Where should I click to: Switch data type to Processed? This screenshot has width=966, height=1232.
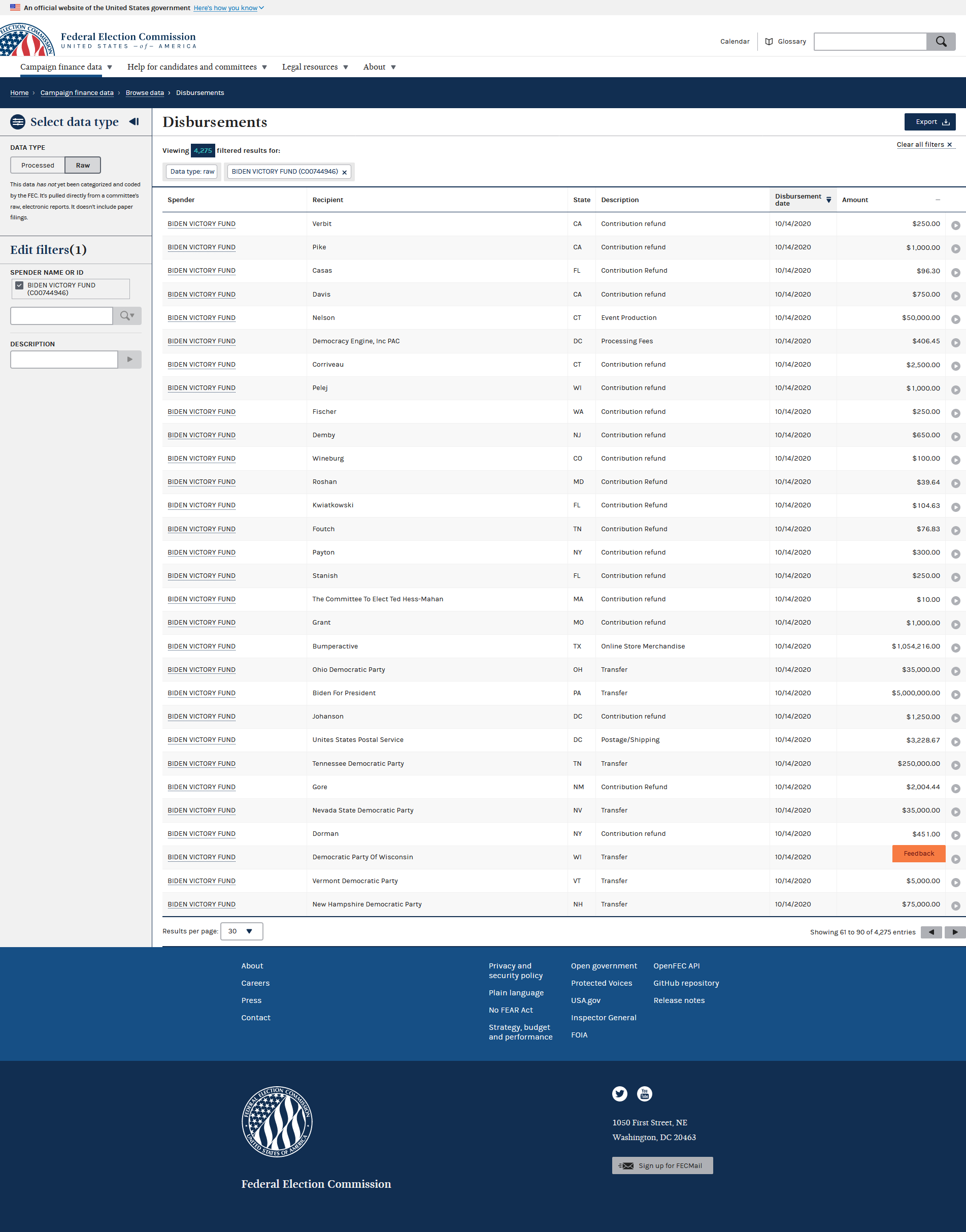click(x=38, y=165)
